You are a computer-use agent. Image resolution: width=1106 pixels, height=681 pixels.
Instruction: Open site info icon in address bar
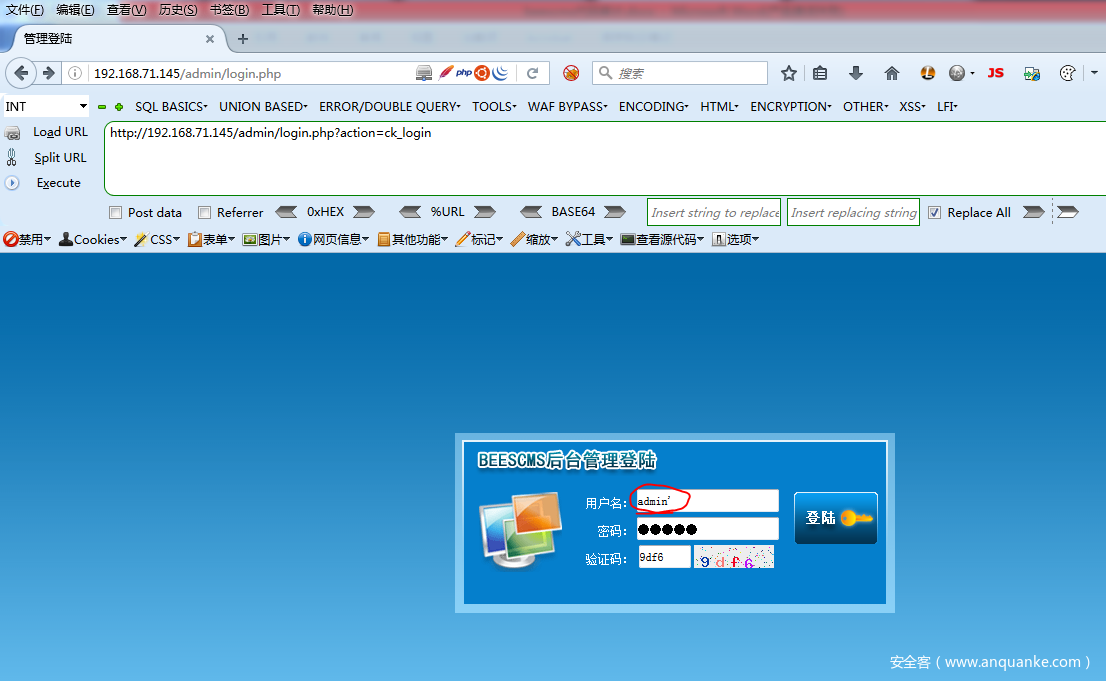tap(75, 73)
